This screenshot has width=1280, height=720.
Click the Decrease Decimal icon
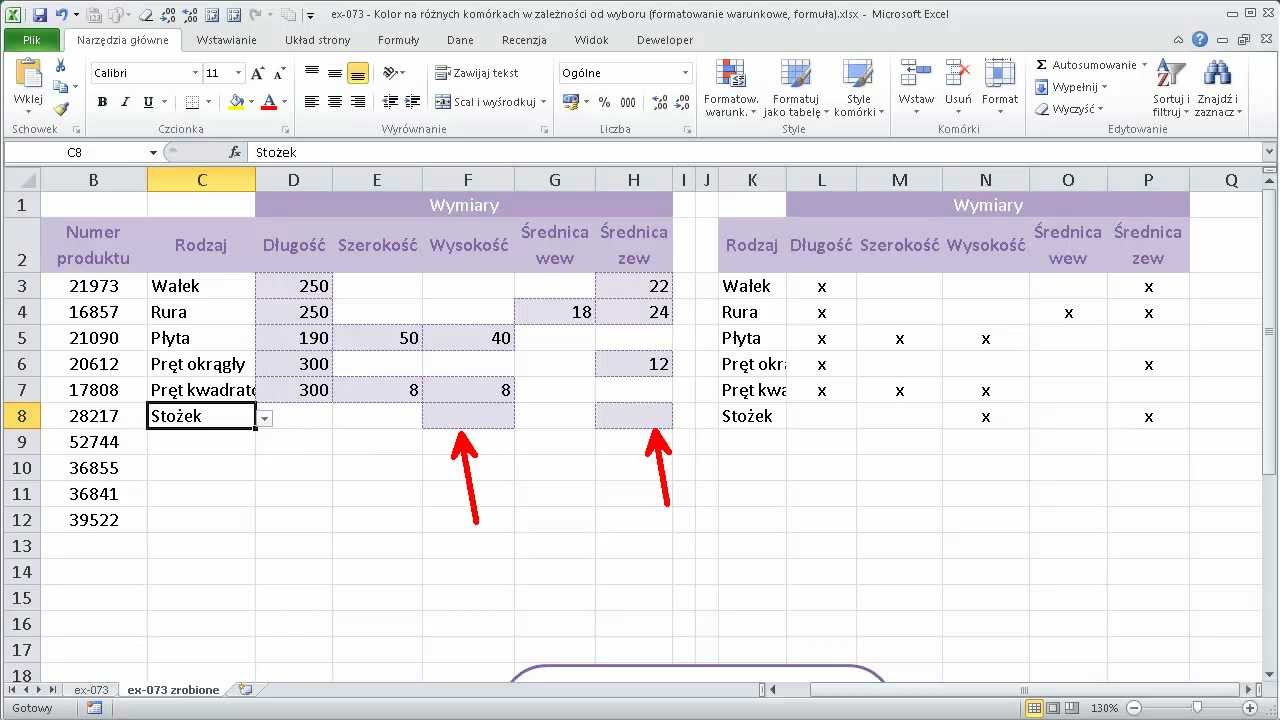click(680, 102)
